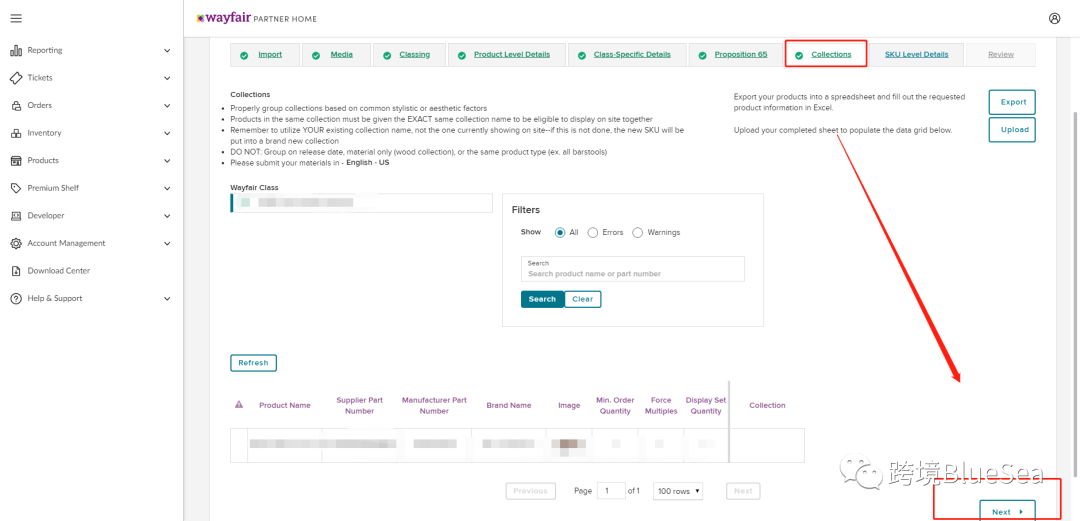Expand the Account Management chevron

pos(167,243)
